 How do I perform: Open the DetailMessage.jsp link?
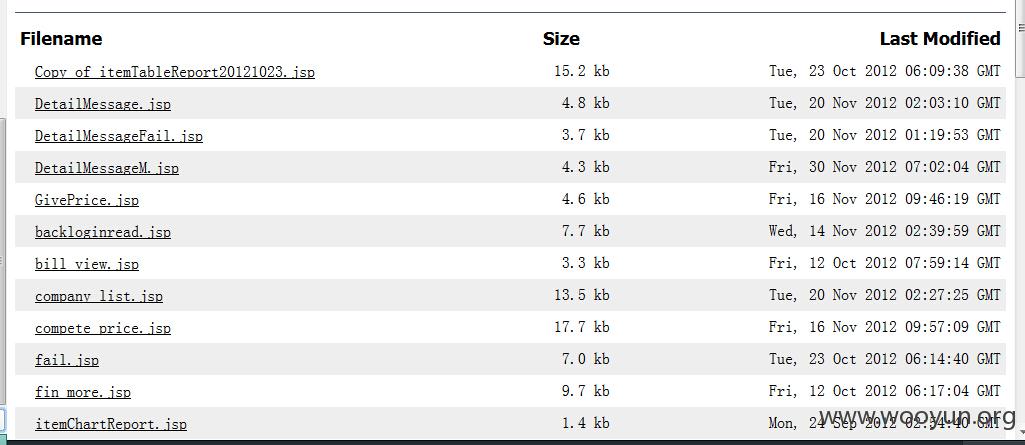click(103, 104)
